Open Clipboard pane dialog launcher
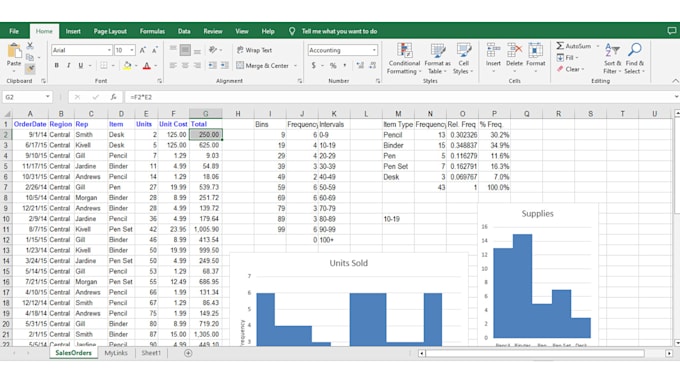The image size is (680, 383). tap(43, 81)
